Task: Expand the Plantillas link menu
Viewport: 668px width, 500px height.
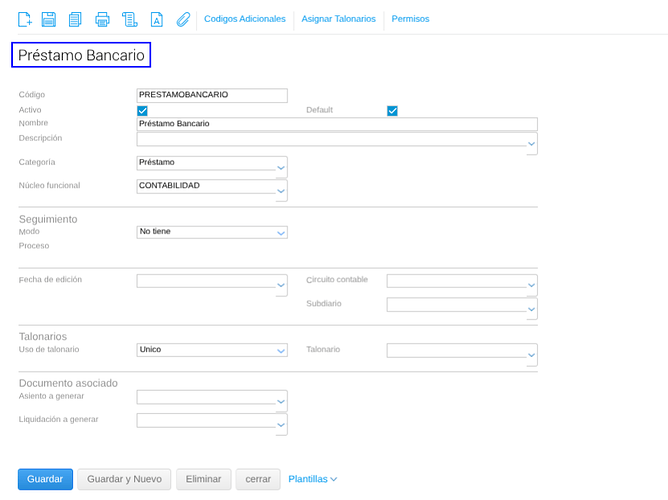Action: click(312, 479)
